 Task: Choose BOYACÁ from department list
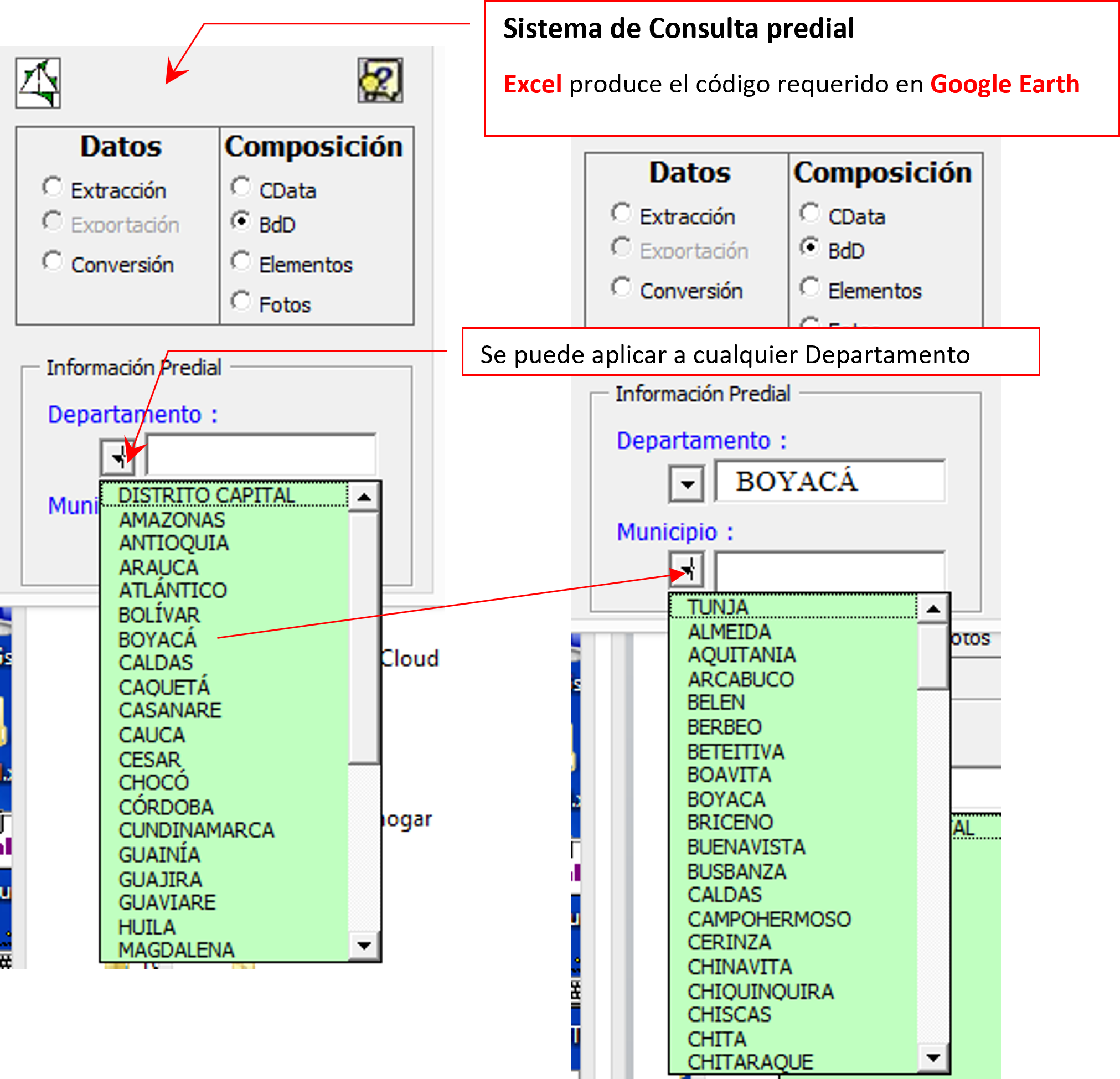click(225, 639)
